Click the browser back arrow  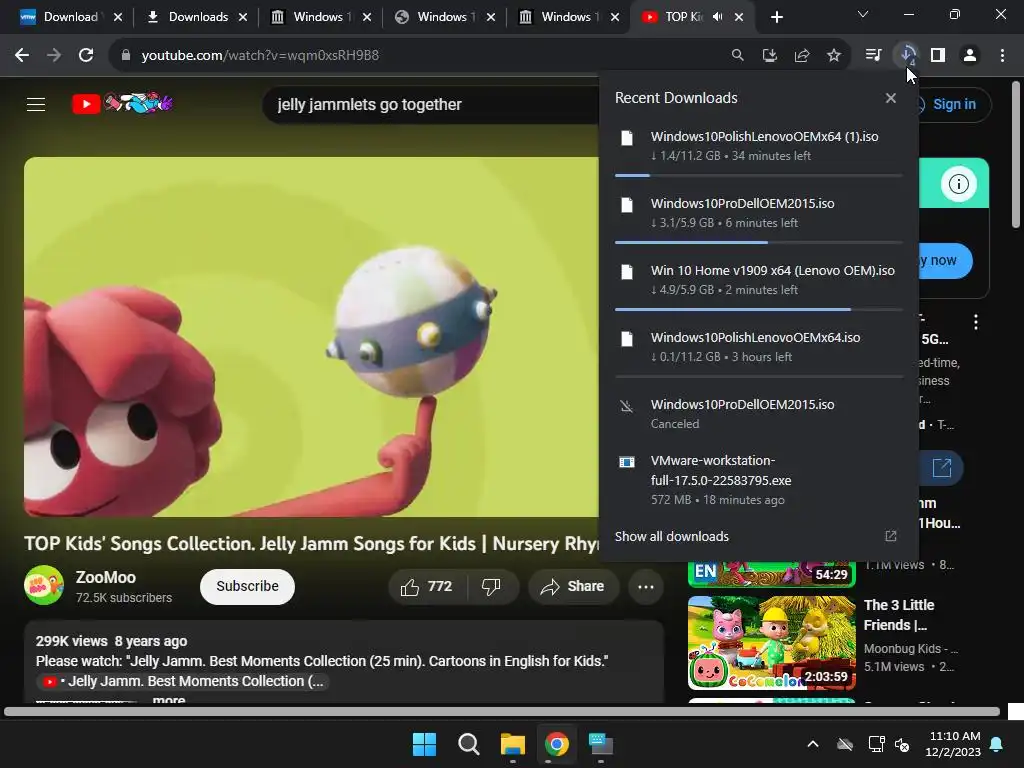coord(22,56)
